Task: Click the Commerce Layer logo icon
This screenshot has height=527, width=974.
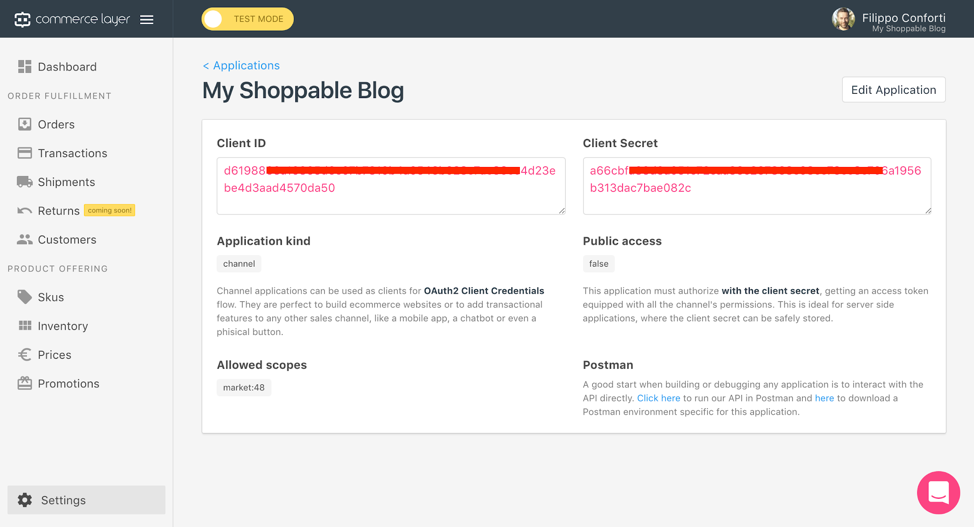Action: (22, 19)
